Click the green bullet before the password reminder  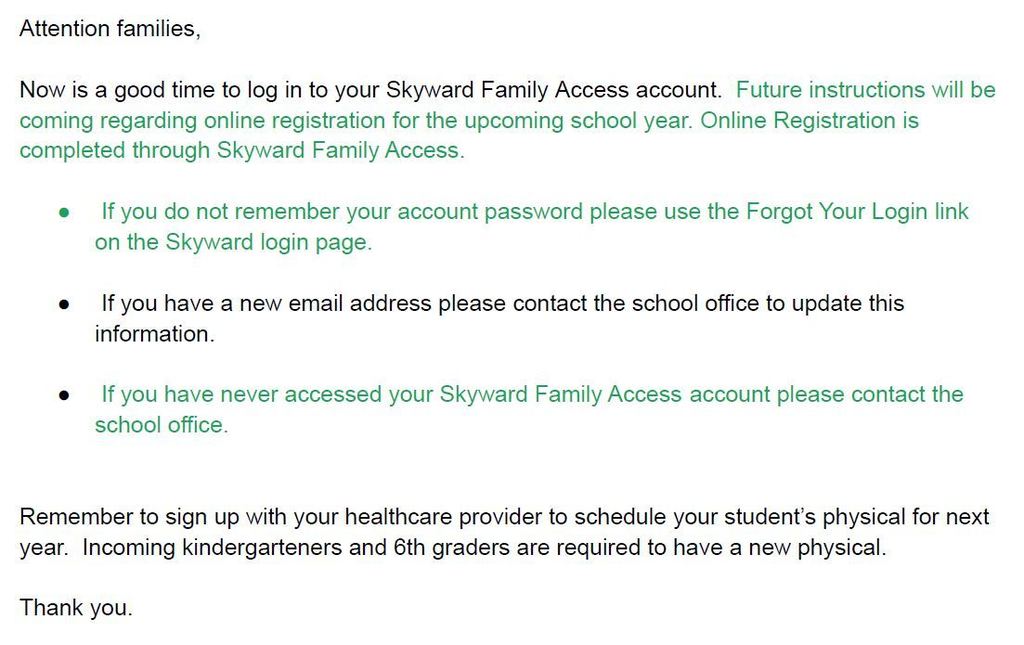(64, 212)
